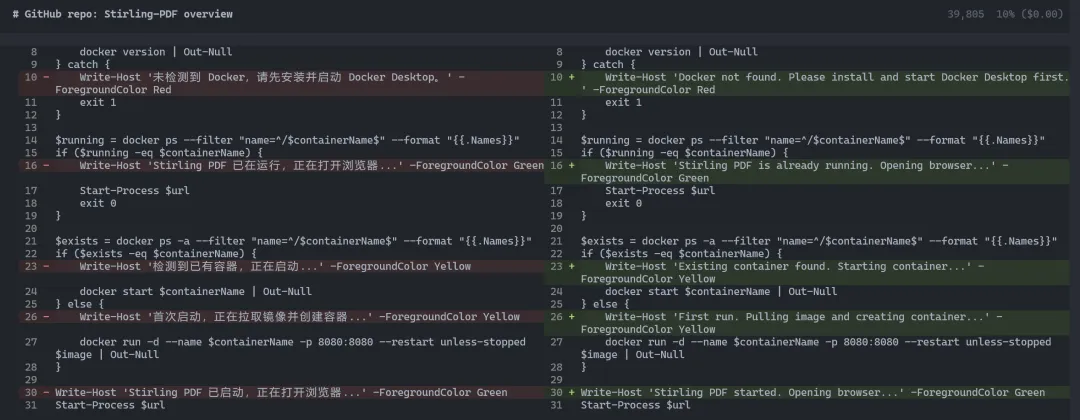
Task: Click '} else {' on left line 25
Action: point(79,304)
